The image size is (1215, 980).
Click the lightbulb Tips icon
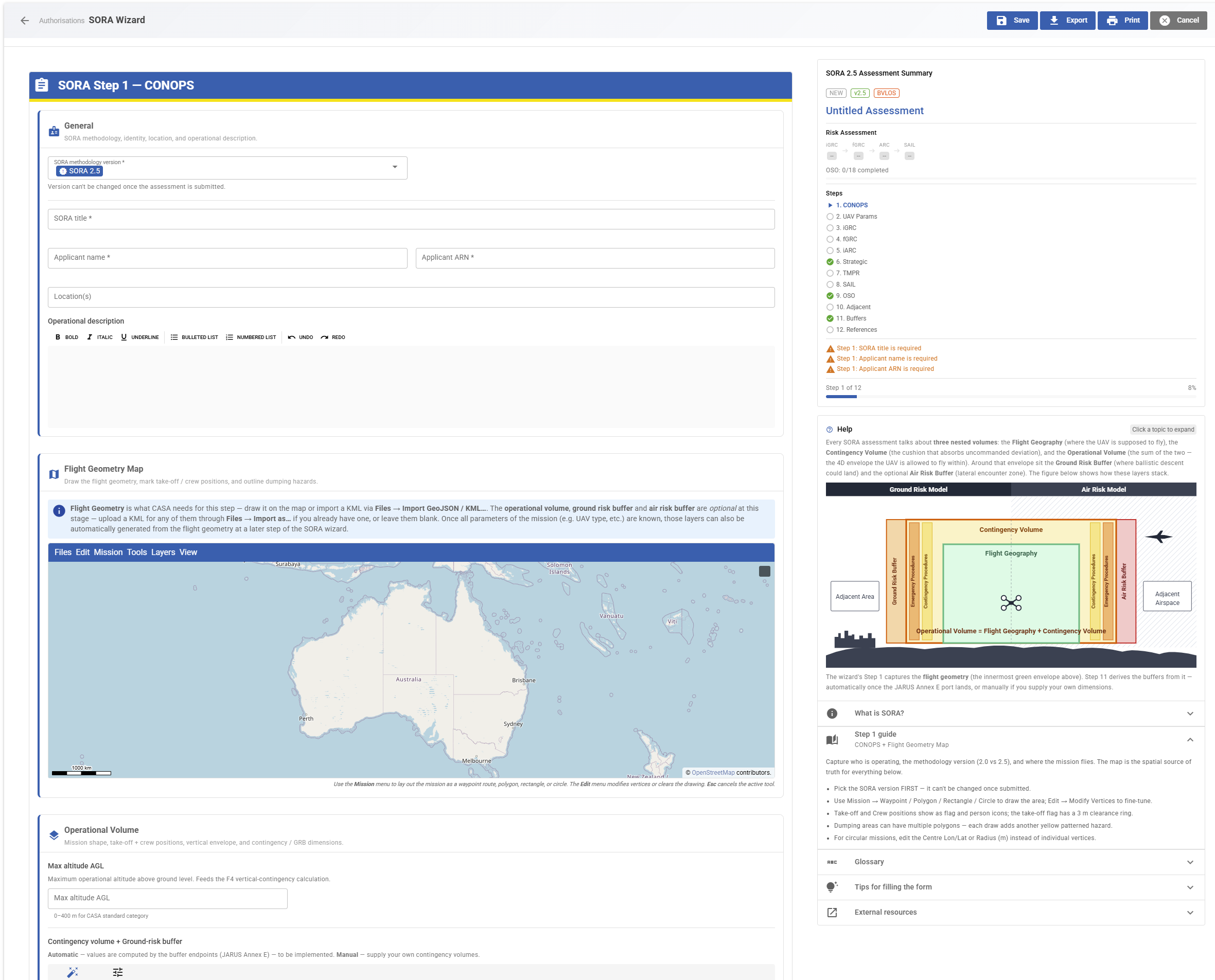tap(832, 887)
